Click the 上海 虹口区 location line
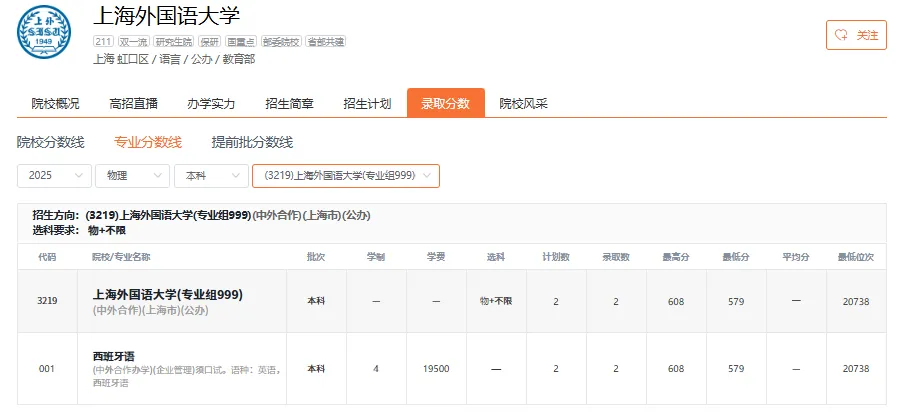Viewport: 909px width, 420px height. tap(174, 60)
